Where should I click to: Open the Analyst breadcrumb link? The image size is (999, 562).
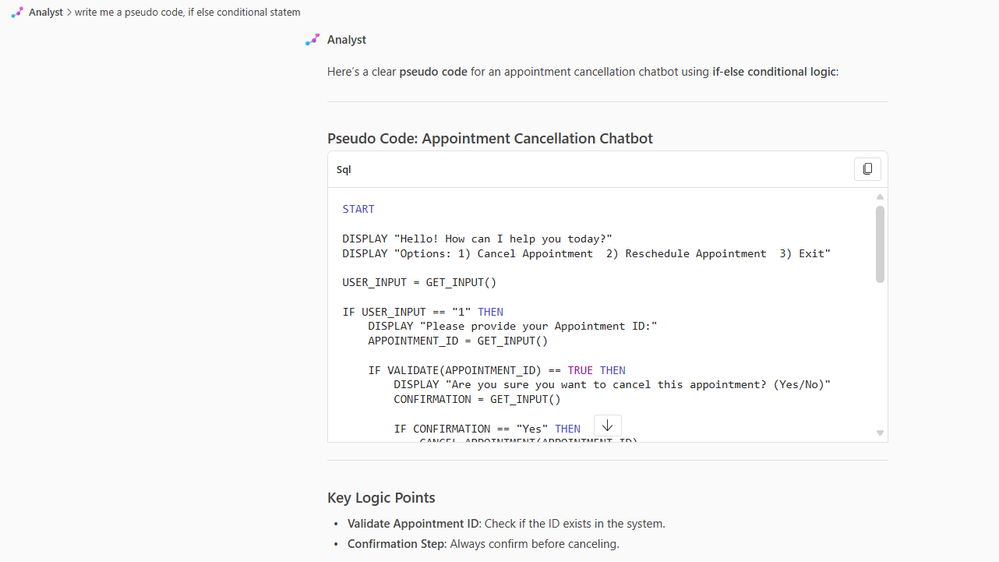[x=46, y=12]
